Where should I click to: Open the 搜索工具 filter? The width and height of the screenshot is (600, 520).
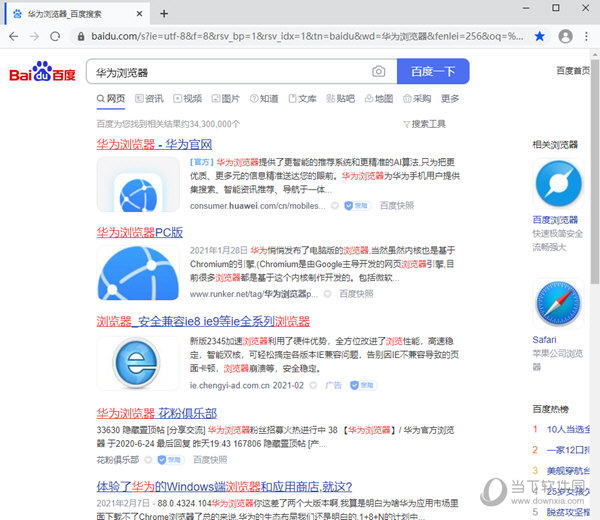425,124
